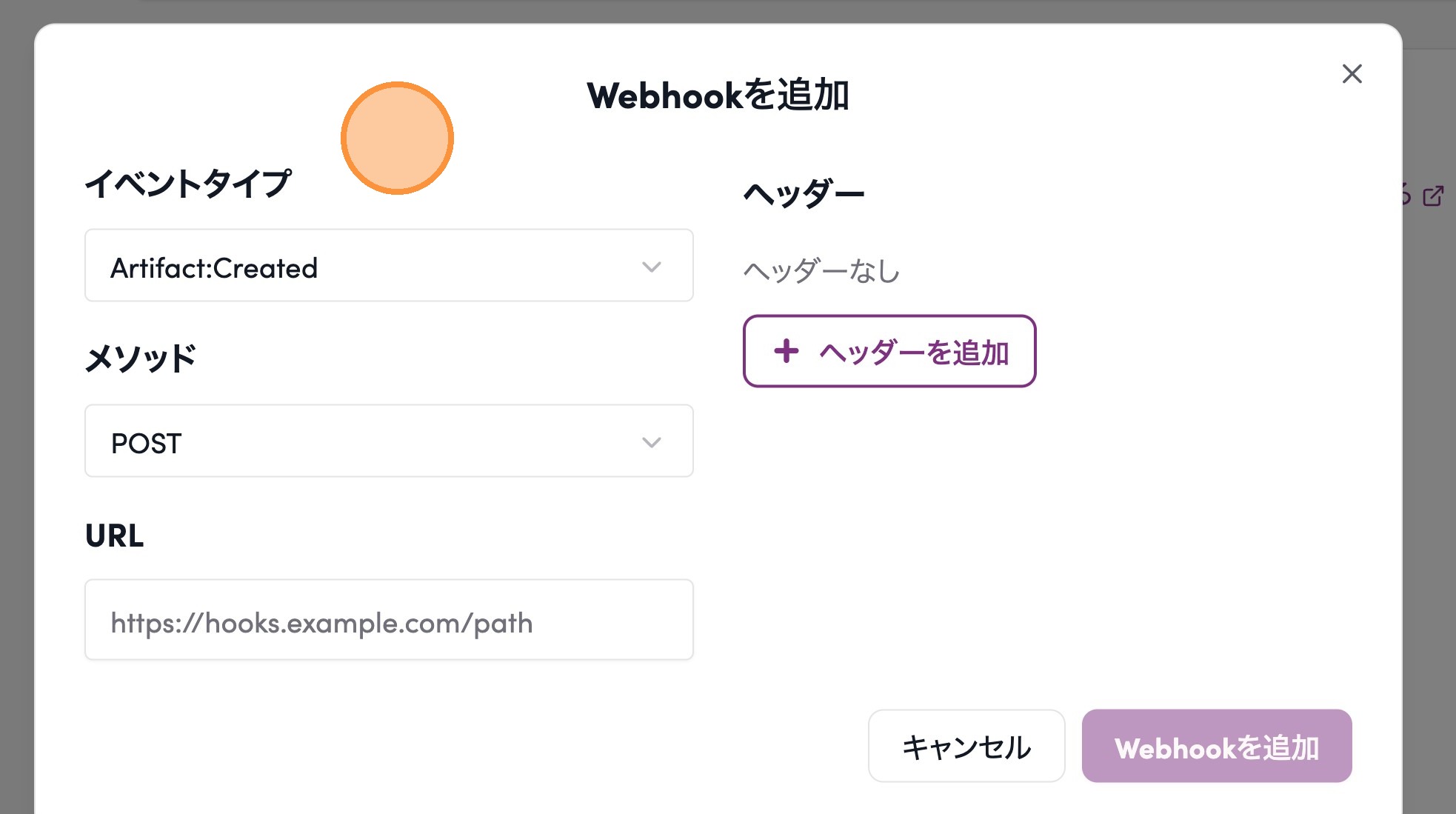
Task: Click the Webhookを追加 dialog title
Action: click(x=718, y=96)
